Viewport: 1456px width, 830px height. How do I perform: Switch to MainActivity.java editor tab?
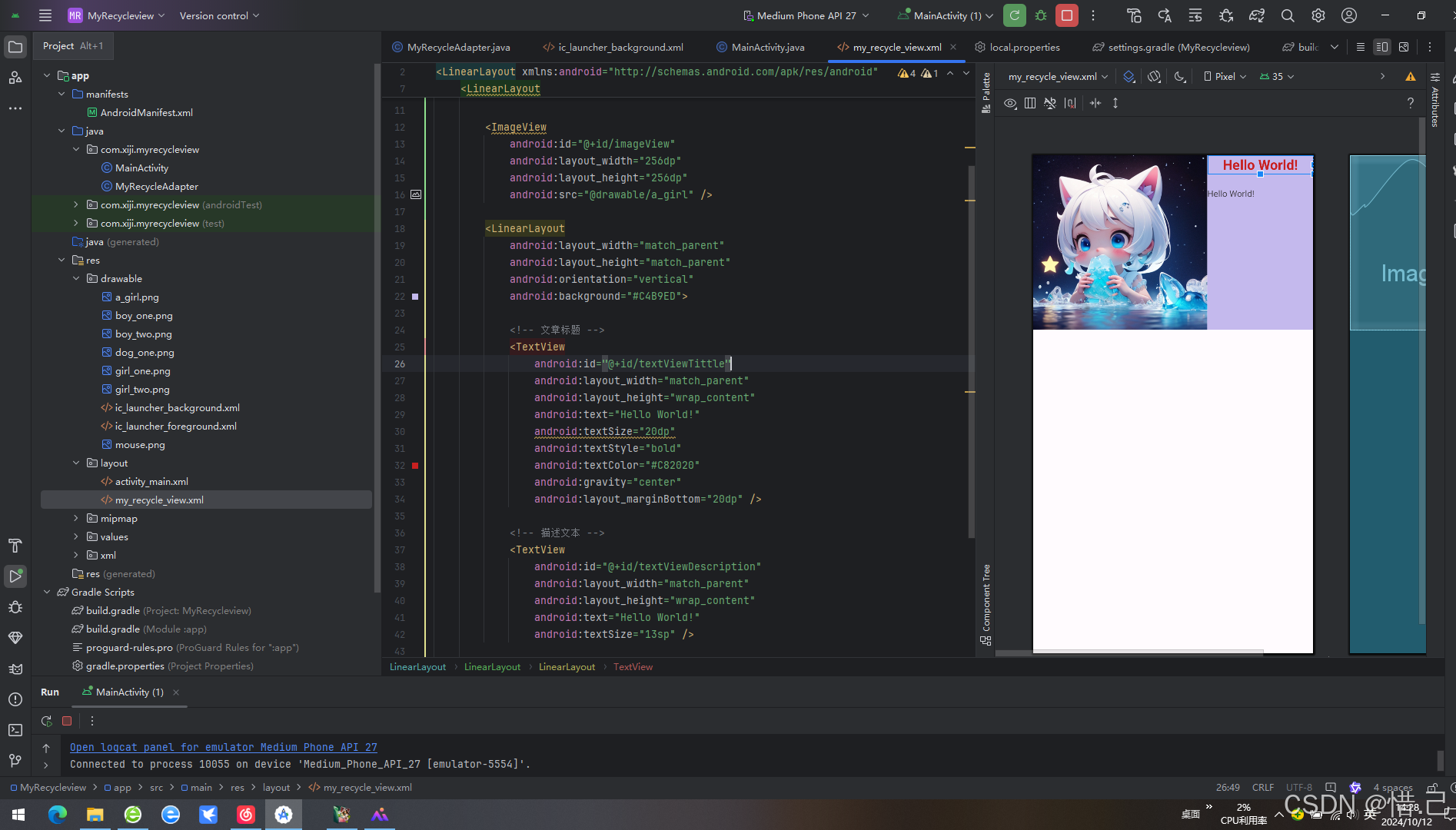point(760,47)
